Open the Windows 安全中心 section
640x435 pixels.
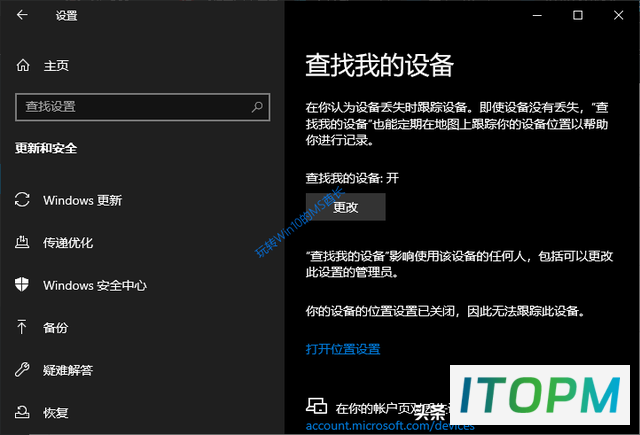click(95, 286)
